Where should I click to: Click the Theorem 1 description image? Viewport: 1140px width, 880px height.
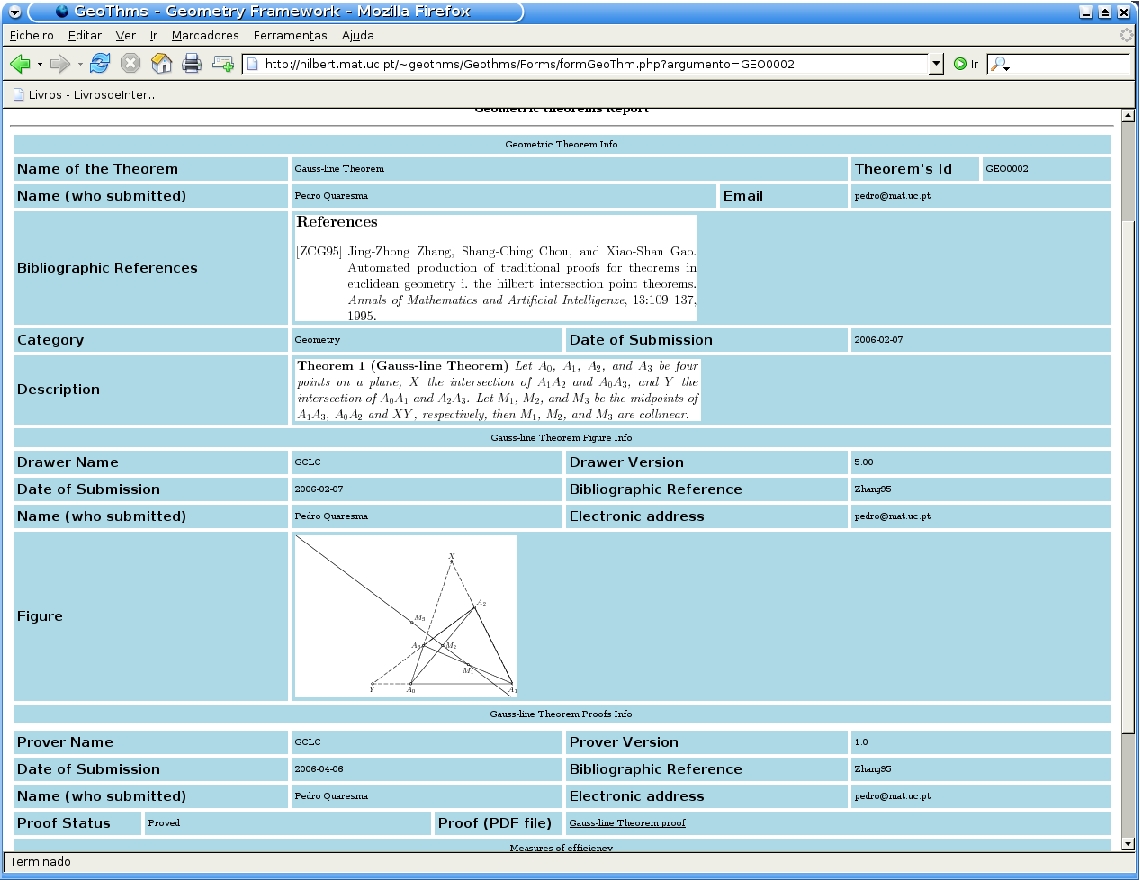click(x=497, y=389)
